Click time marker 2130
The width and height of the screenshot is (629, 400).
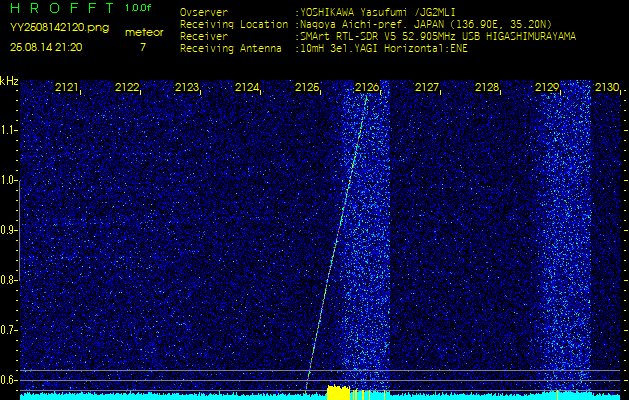tap(607, 87)
